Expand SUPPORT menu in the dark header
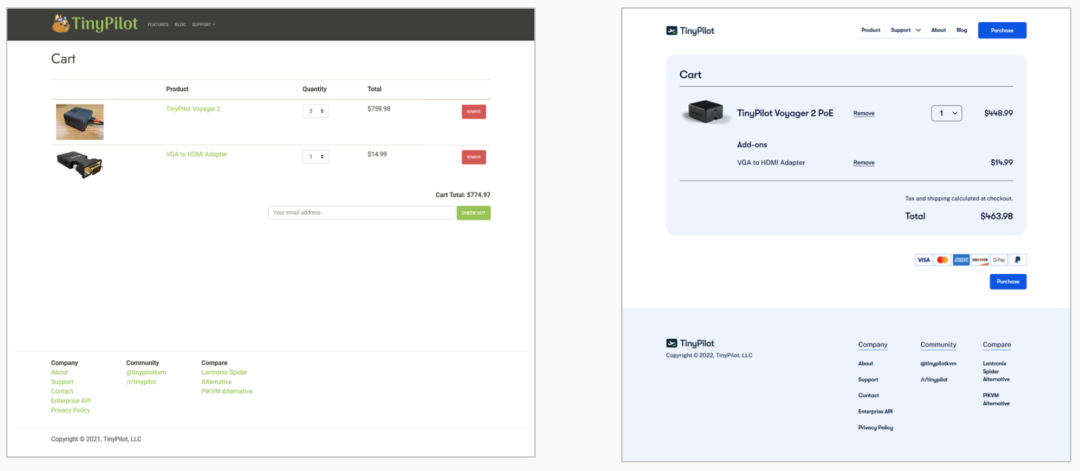Viewport: 1080px width, 471px height. click(x=203, y=24)
